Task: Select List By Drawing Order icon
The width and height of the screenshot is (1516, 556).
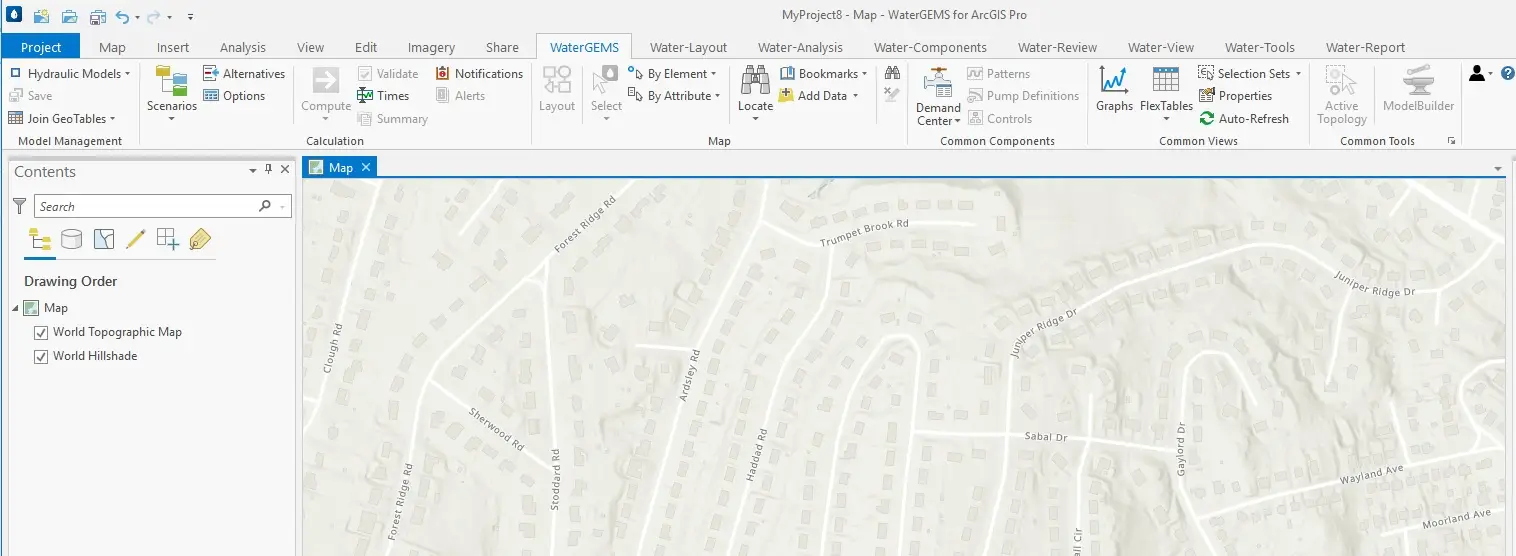Action: pos(40,239)
